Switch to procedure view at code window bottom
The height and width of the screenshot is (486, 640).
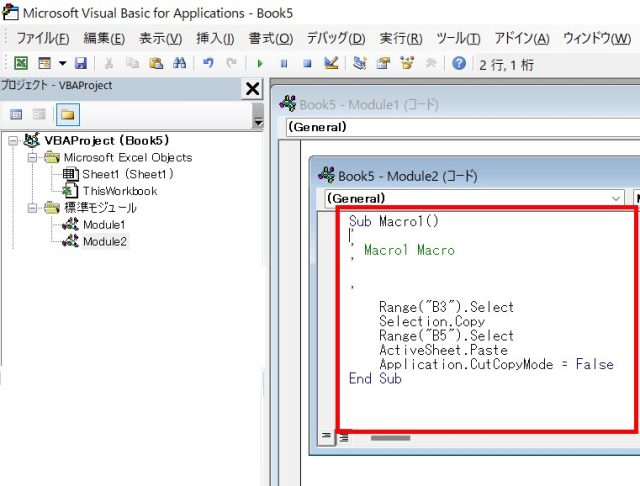pos(326,437)
